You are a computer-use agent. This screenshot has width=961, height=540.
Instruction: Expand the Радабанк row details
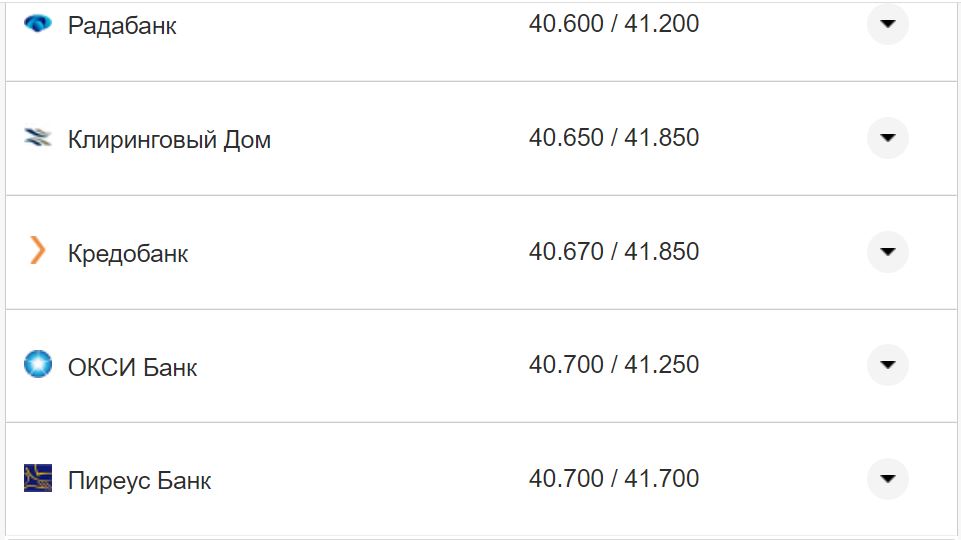887,24
